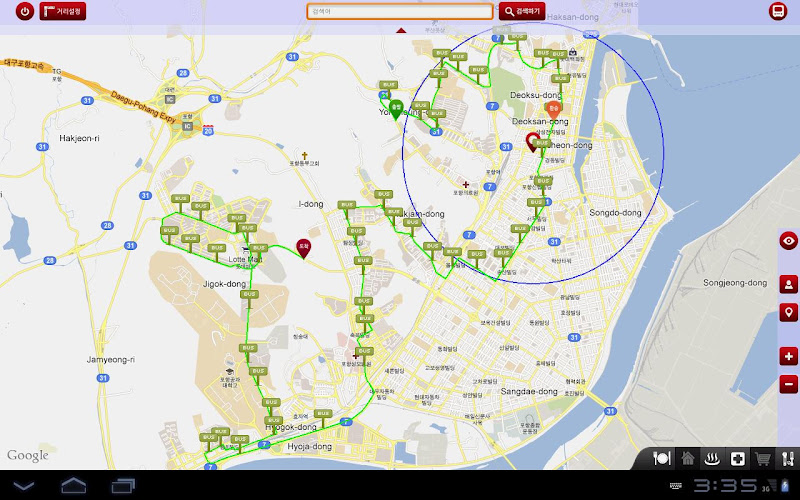This screenshot has width=800, height=500.
Task: Toggle the medical cross category icon
Action: pos(737,459)
